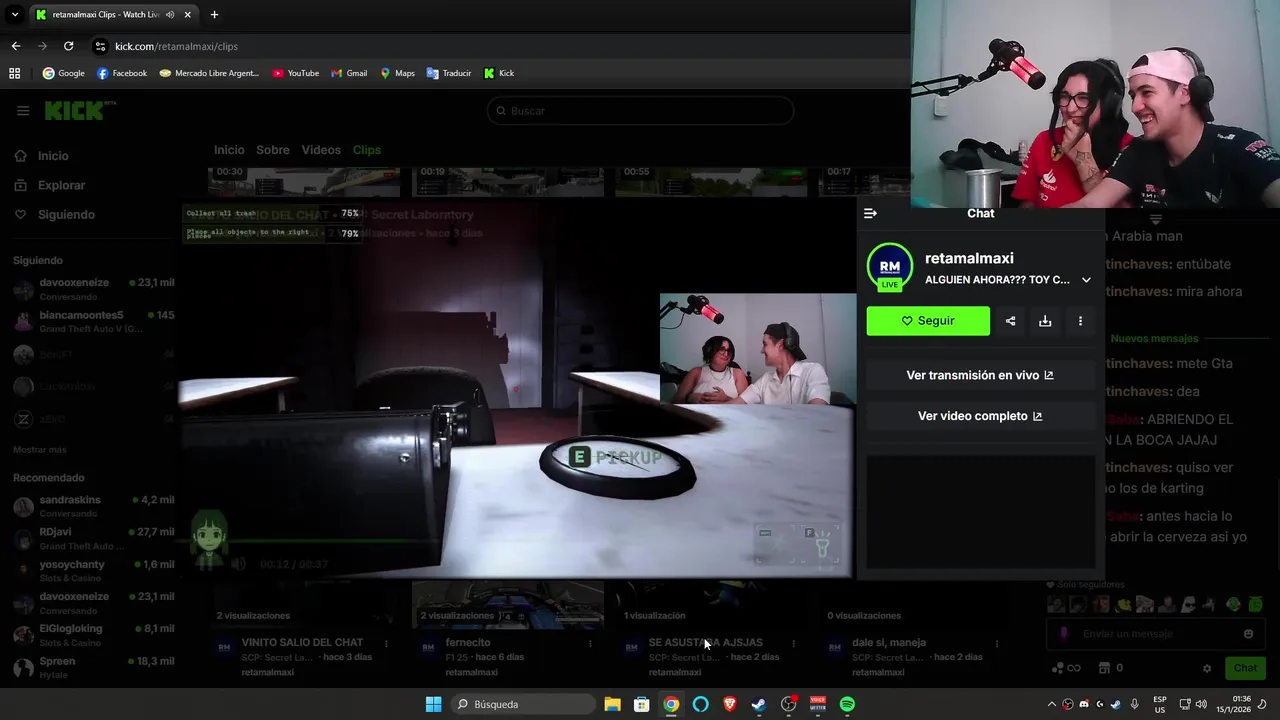Open the YouTube bookmark
The image size is (1280, 720).
pyautogui.click(x=296, y=73)
